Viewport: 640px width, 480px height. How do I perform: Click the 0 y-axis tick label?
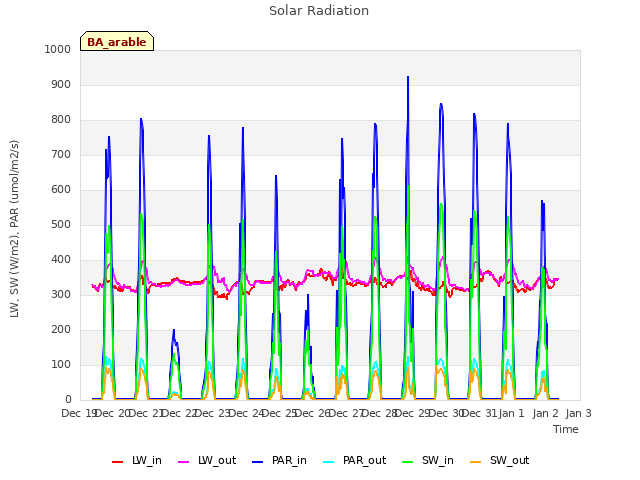point(68,400)
